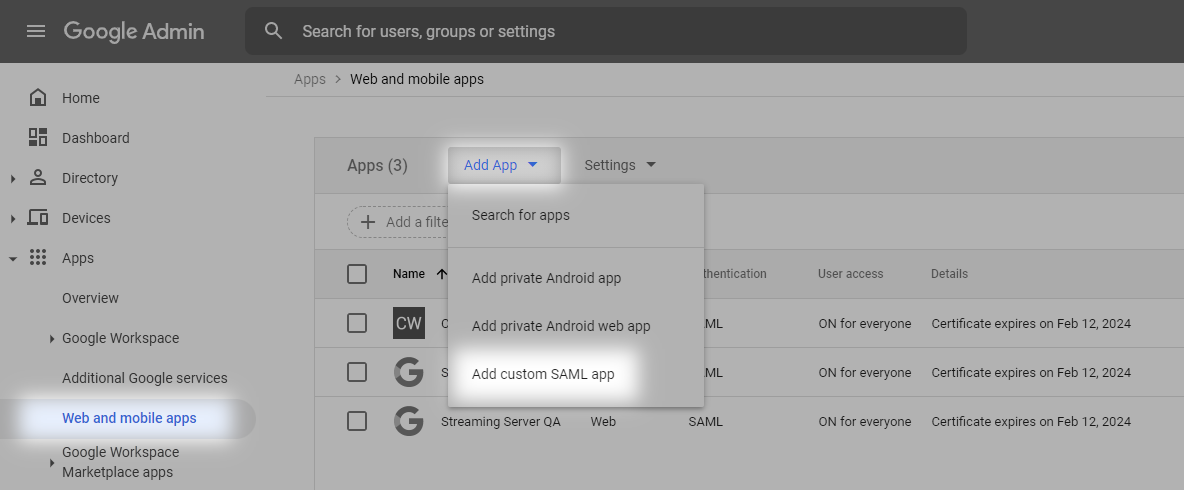Select Add private Android web app
This screenshot has height=490, width=1184.
561,326
